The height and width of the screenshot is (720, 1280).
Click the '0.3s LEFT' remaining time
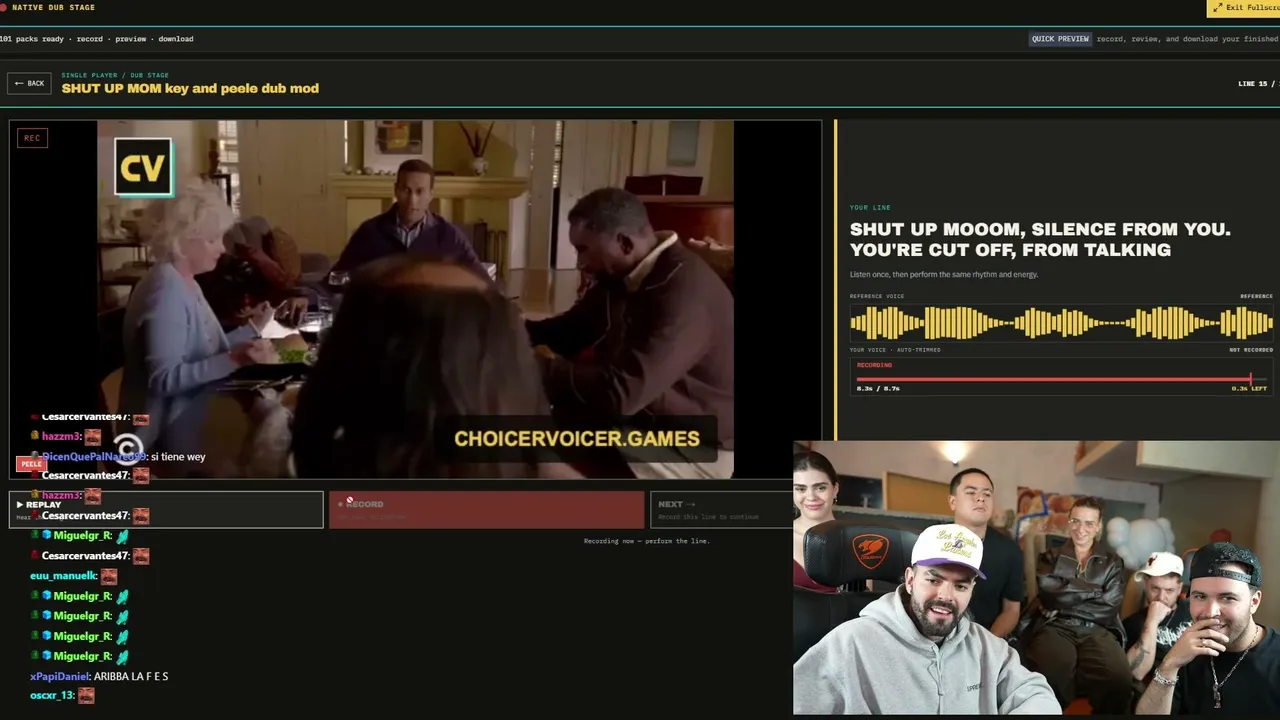coord(1249,388)
